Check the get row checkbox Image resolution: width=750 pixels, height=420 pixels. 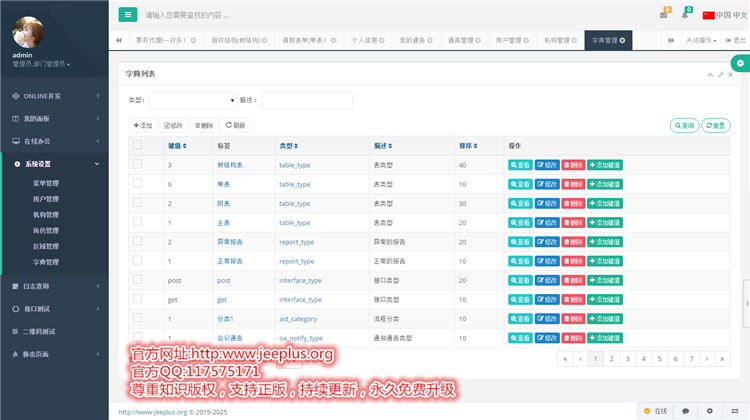click(x=137, y=298)
